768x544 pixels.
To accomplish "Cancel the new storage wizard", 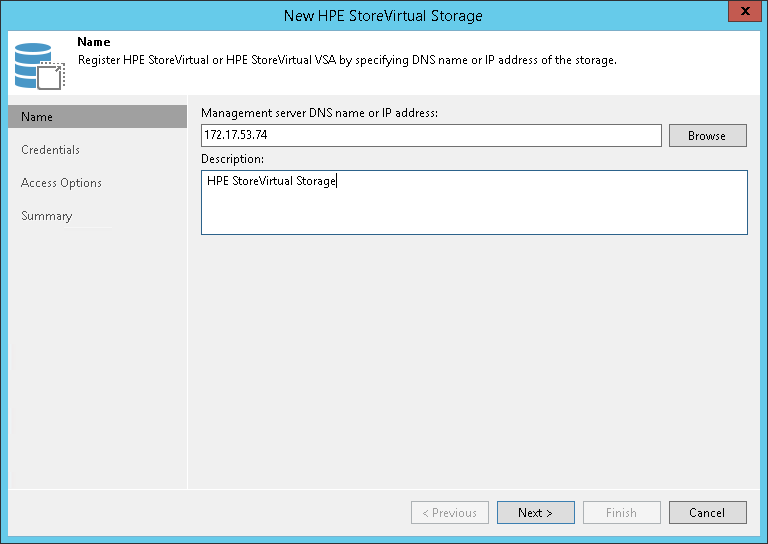I will tap(707, 513).
